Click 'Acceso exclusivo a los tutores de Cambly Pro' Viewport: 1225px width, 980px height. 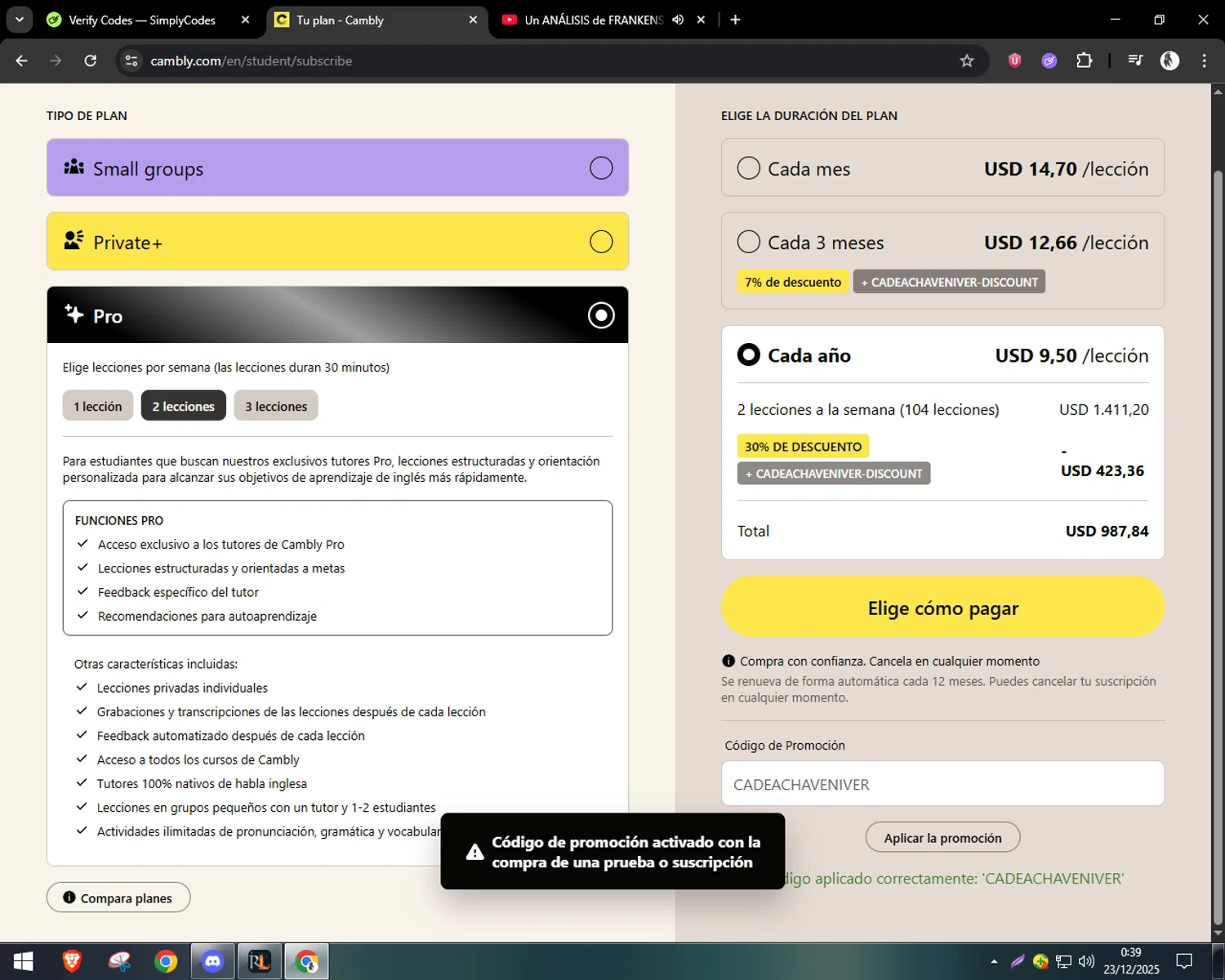(x=221, y=544)
